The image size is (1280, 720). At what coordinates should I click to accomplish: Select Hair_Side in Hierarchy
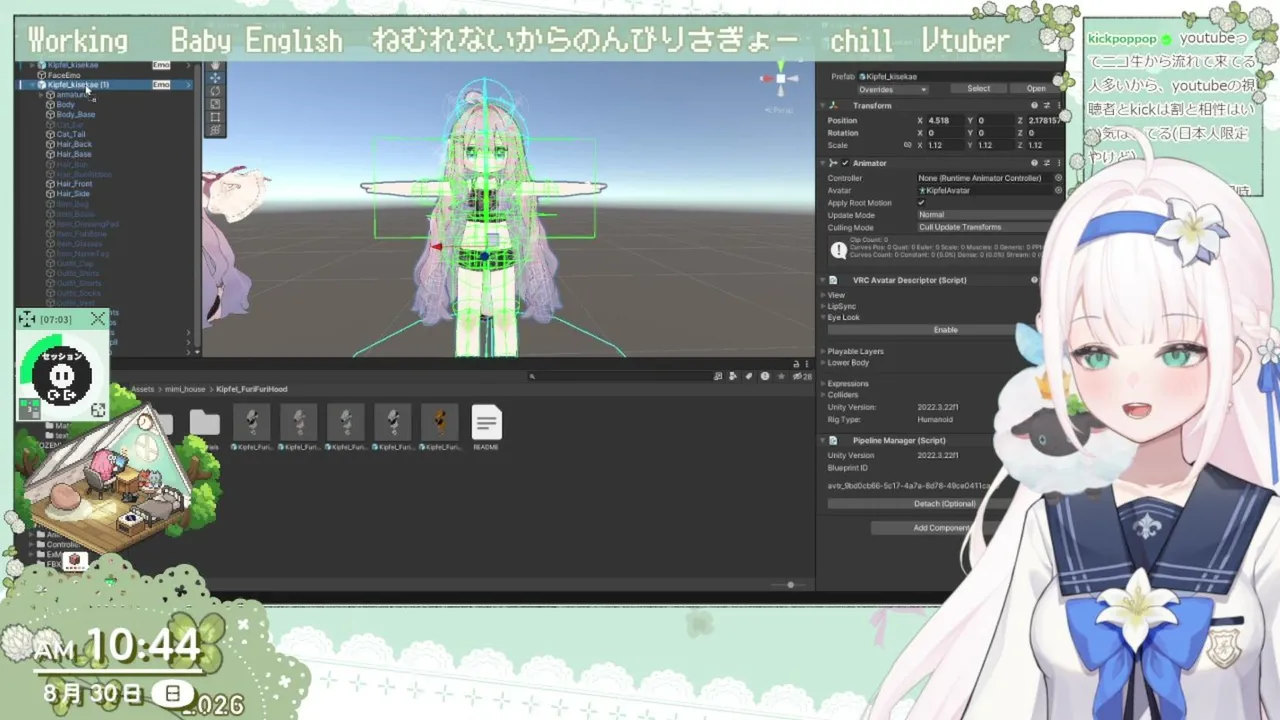73,194
